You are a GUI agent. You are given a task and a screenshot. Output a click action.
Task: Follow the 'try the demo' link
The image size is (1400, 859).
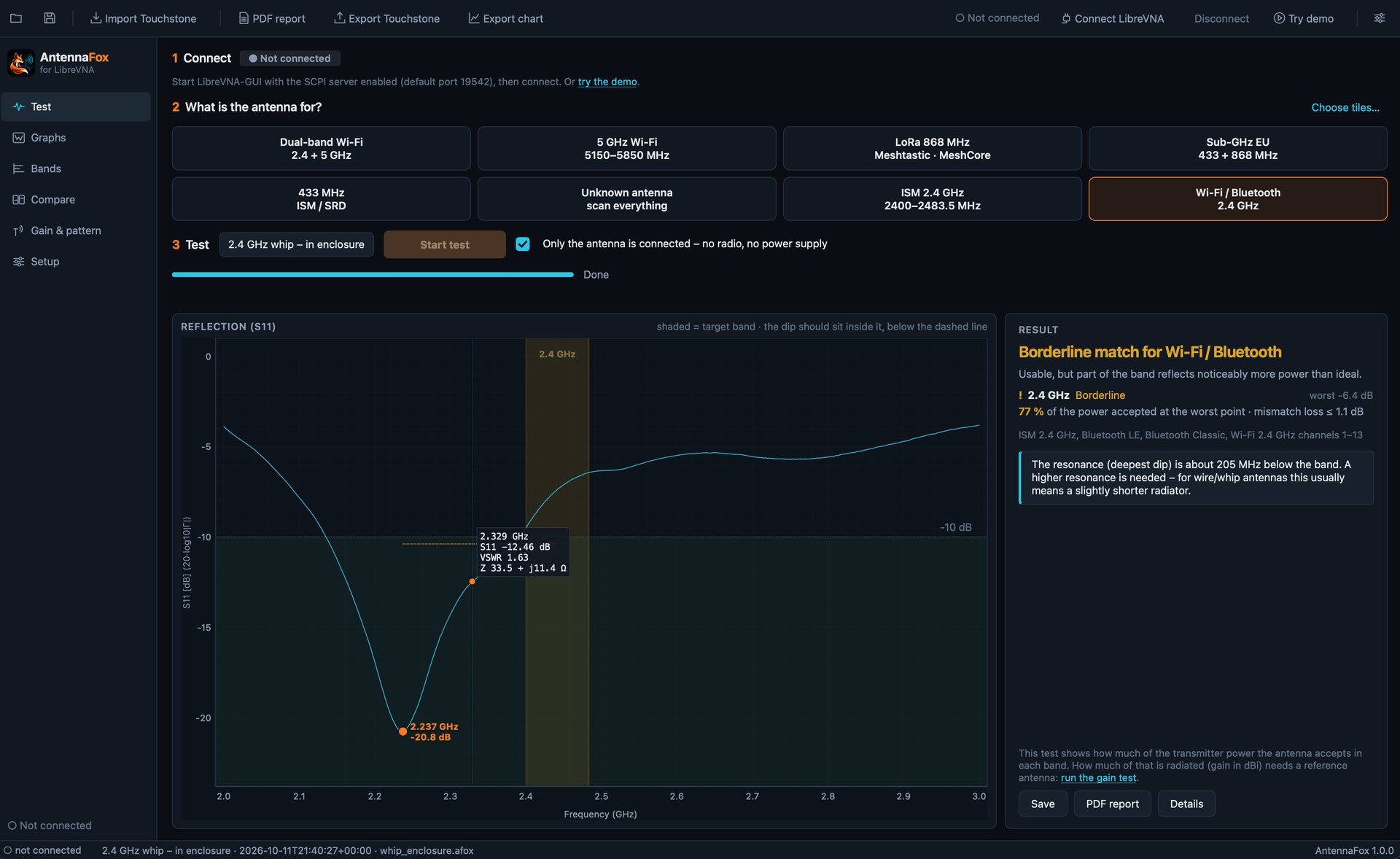(607, 82)
